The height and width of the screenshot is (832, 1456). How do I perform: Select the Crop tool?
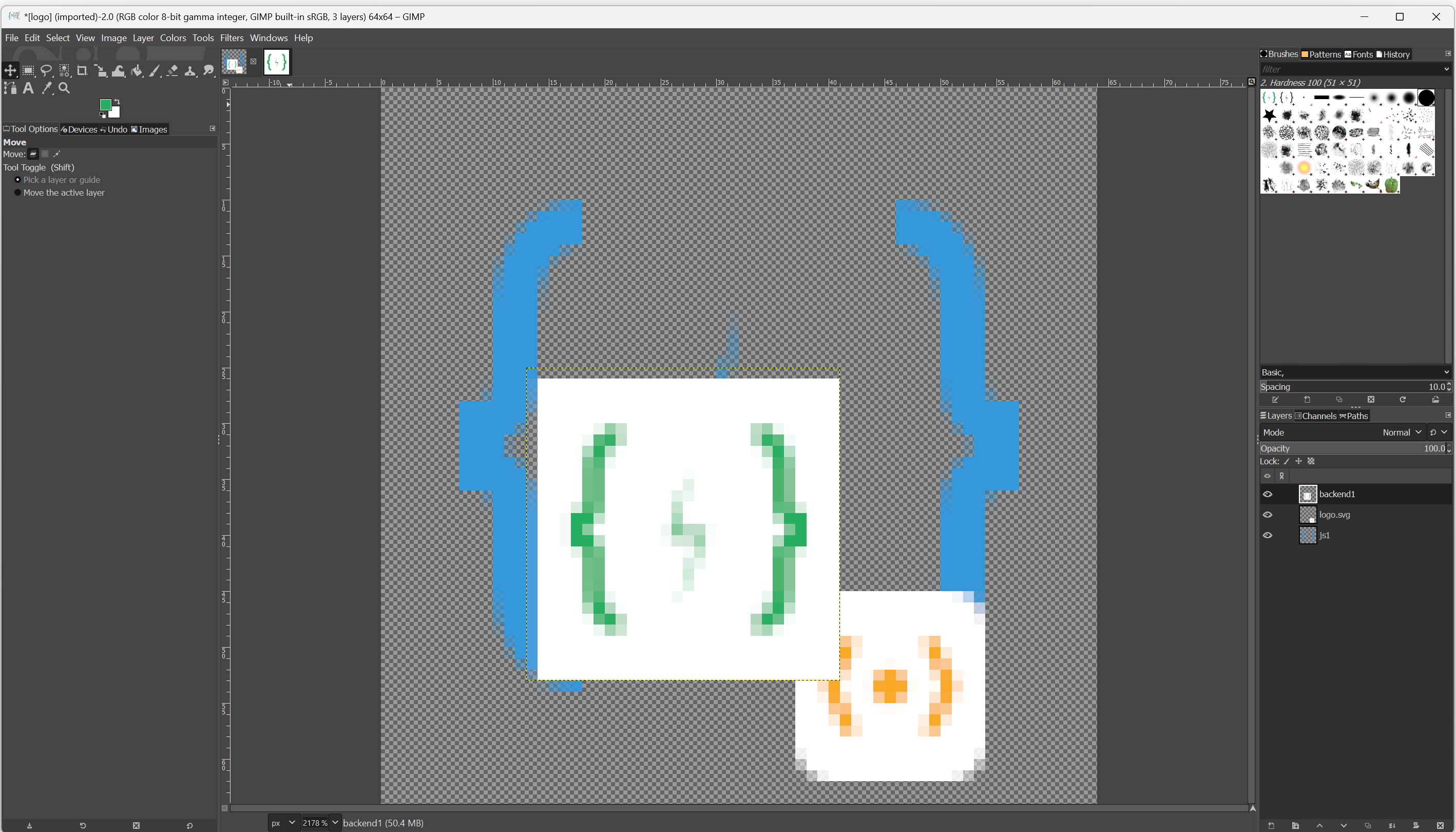pos(82,70)
